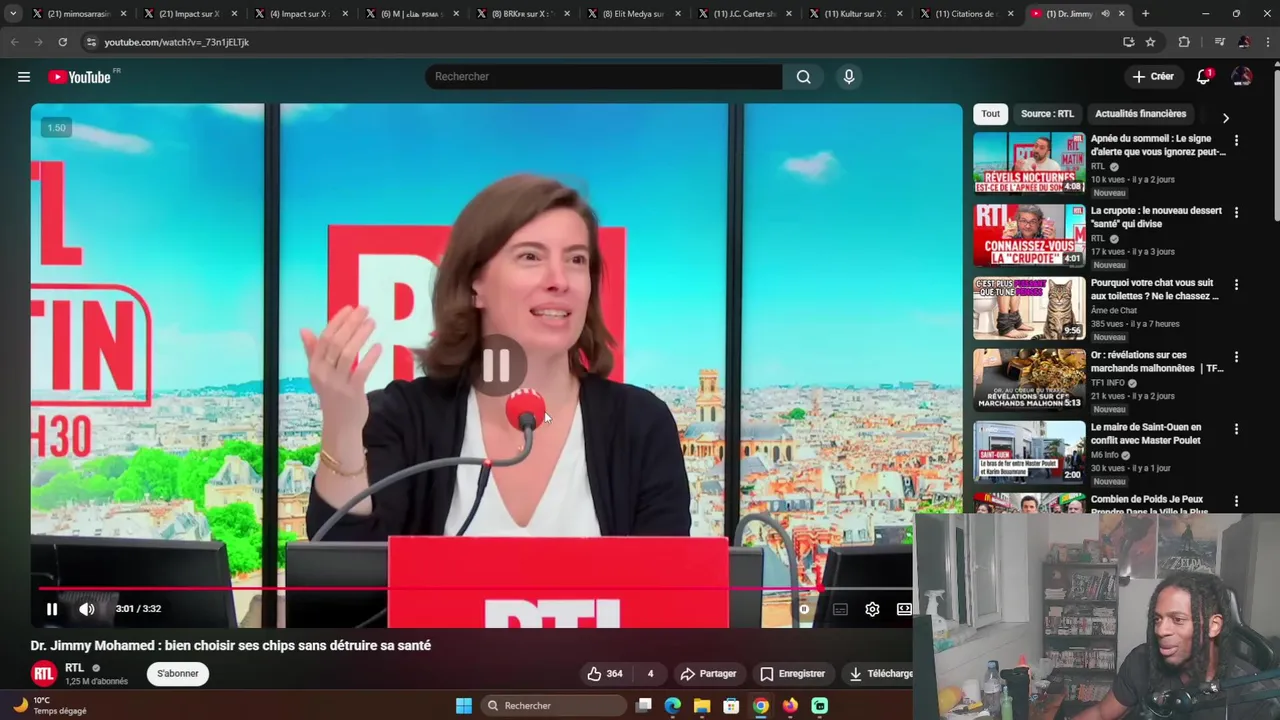Click the center pause overlay on video
This screenshot has height=720, width=1280.
pos(497,366)
